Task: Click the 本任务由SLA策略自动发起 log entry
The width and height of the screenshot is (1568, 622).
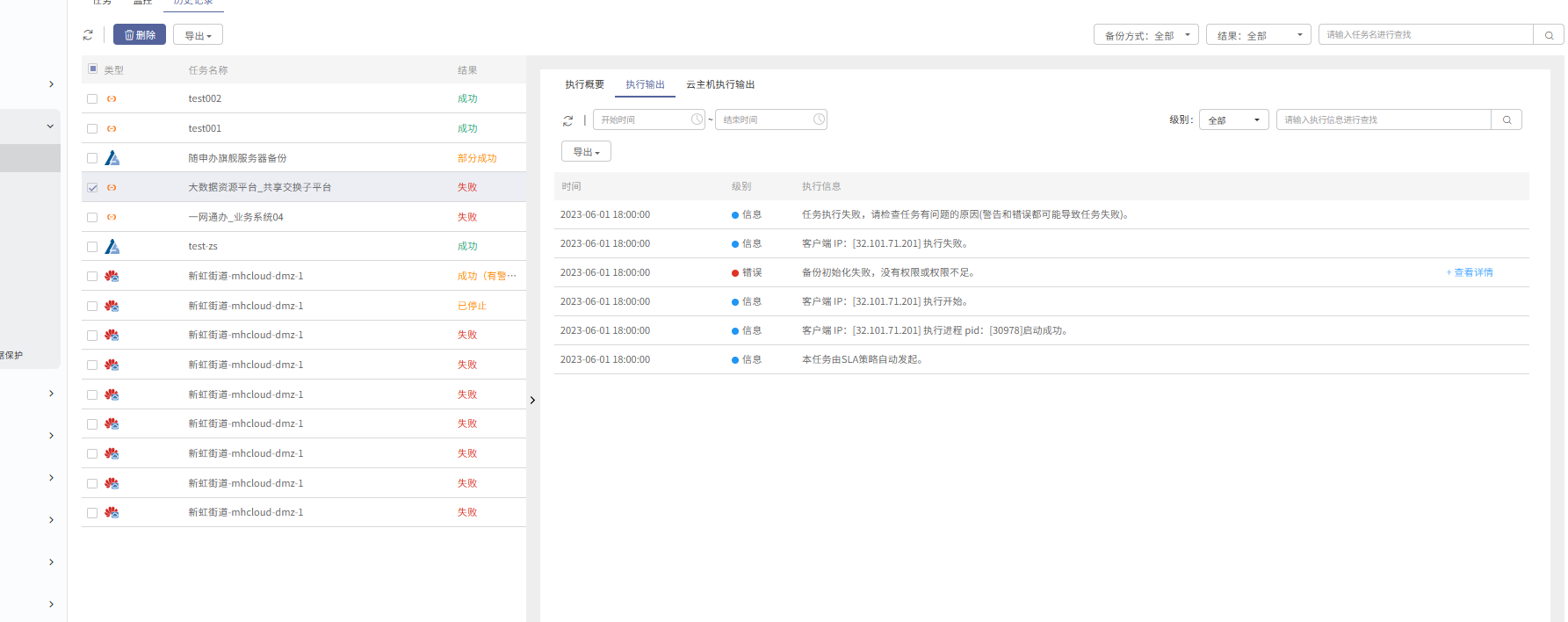Action: point(1041,359)
